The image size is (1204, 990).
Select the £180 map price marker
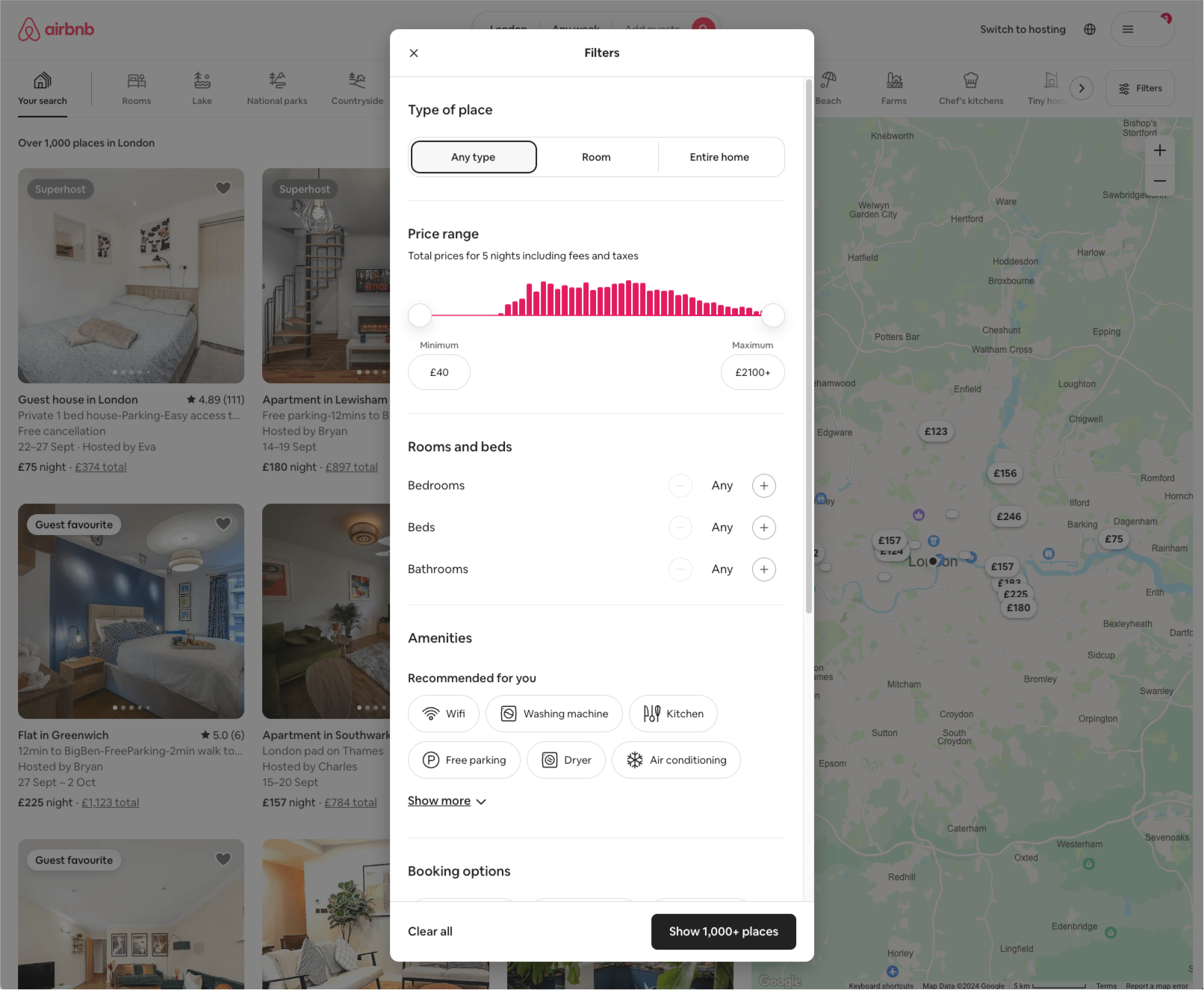[x=1018, y=607]
